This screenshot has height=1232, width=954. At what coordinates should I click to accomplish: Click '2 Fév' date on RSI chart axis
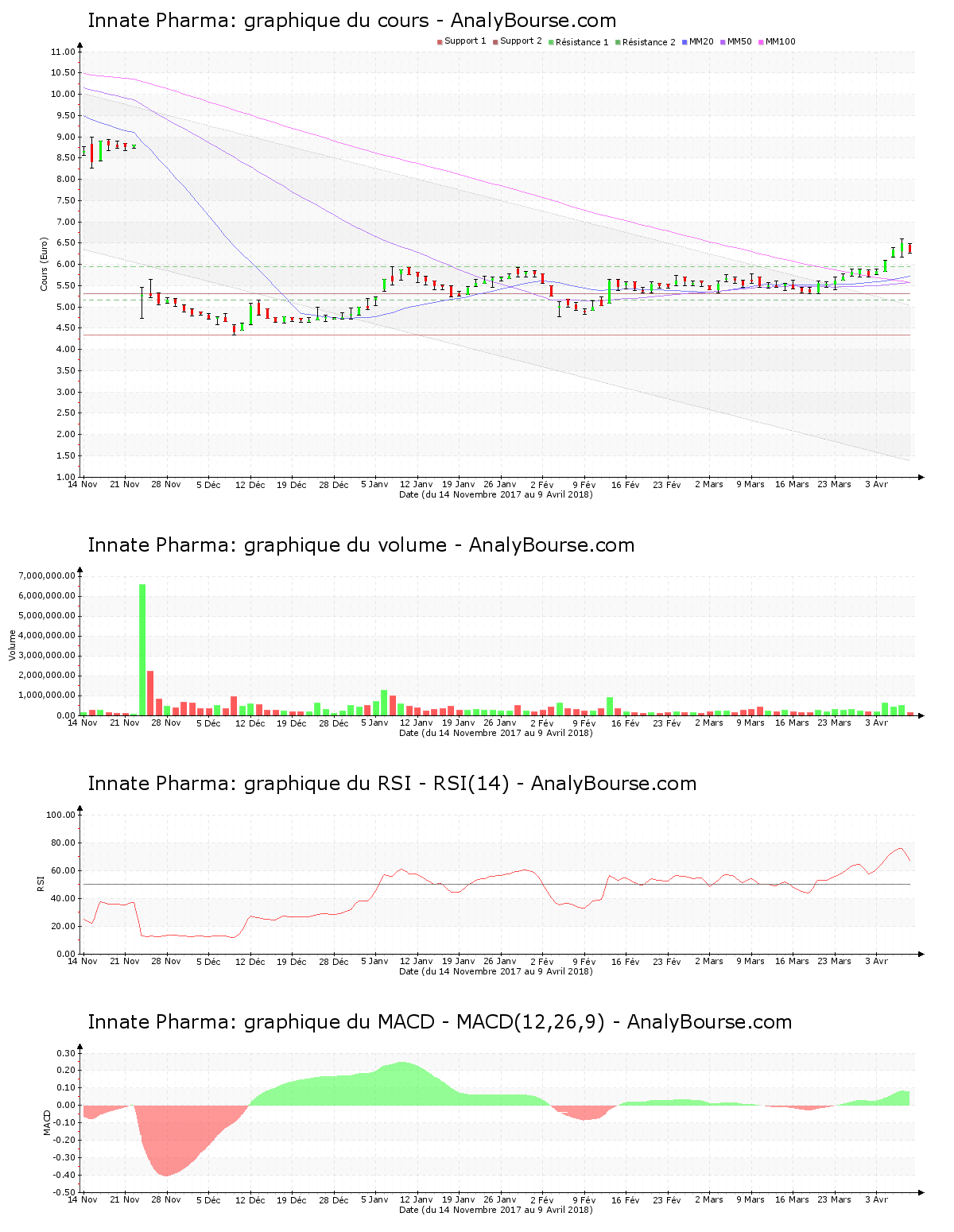(541, 961)
